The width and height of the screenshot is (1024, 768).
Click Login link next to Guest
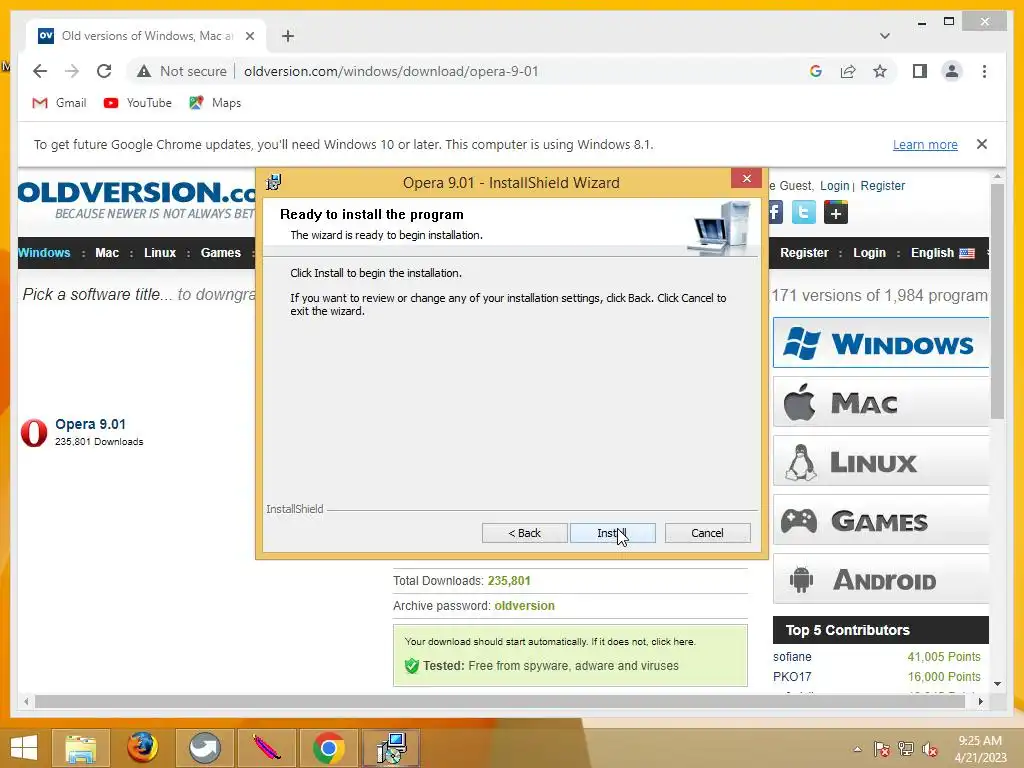(x=834, y=185)
